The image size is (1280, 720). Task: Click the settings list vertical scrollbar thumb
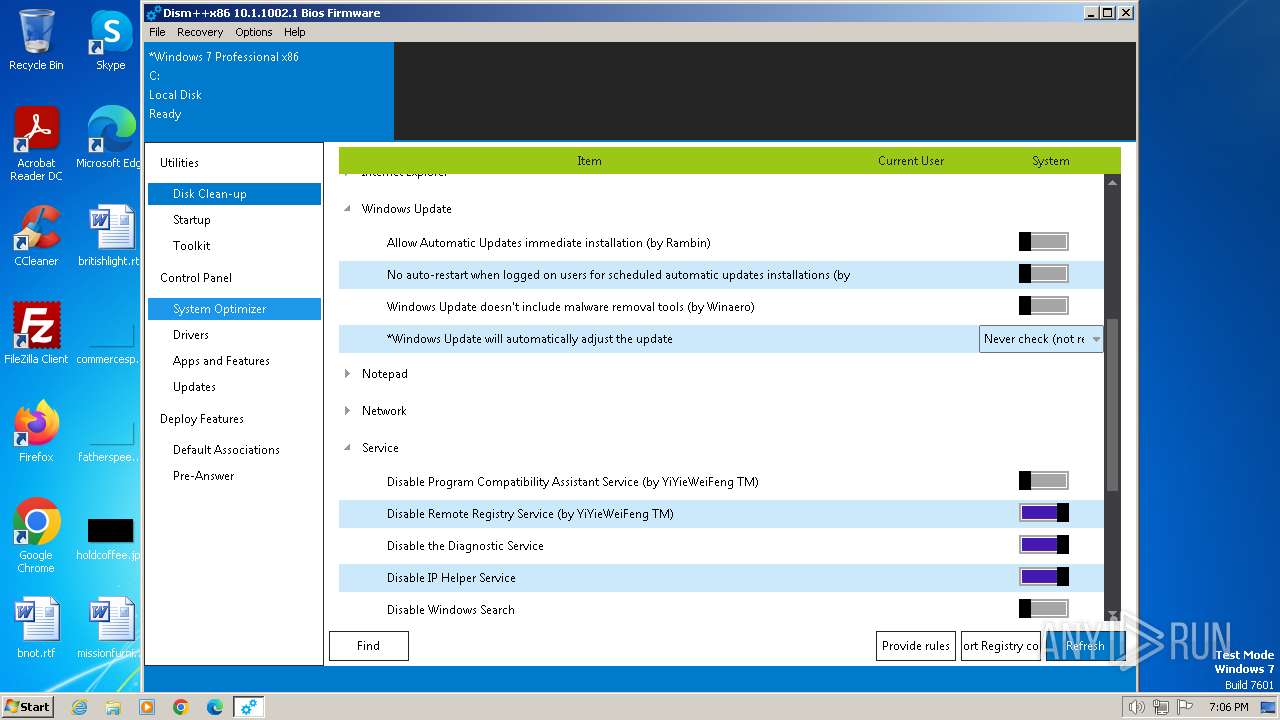pos(1112,405)
